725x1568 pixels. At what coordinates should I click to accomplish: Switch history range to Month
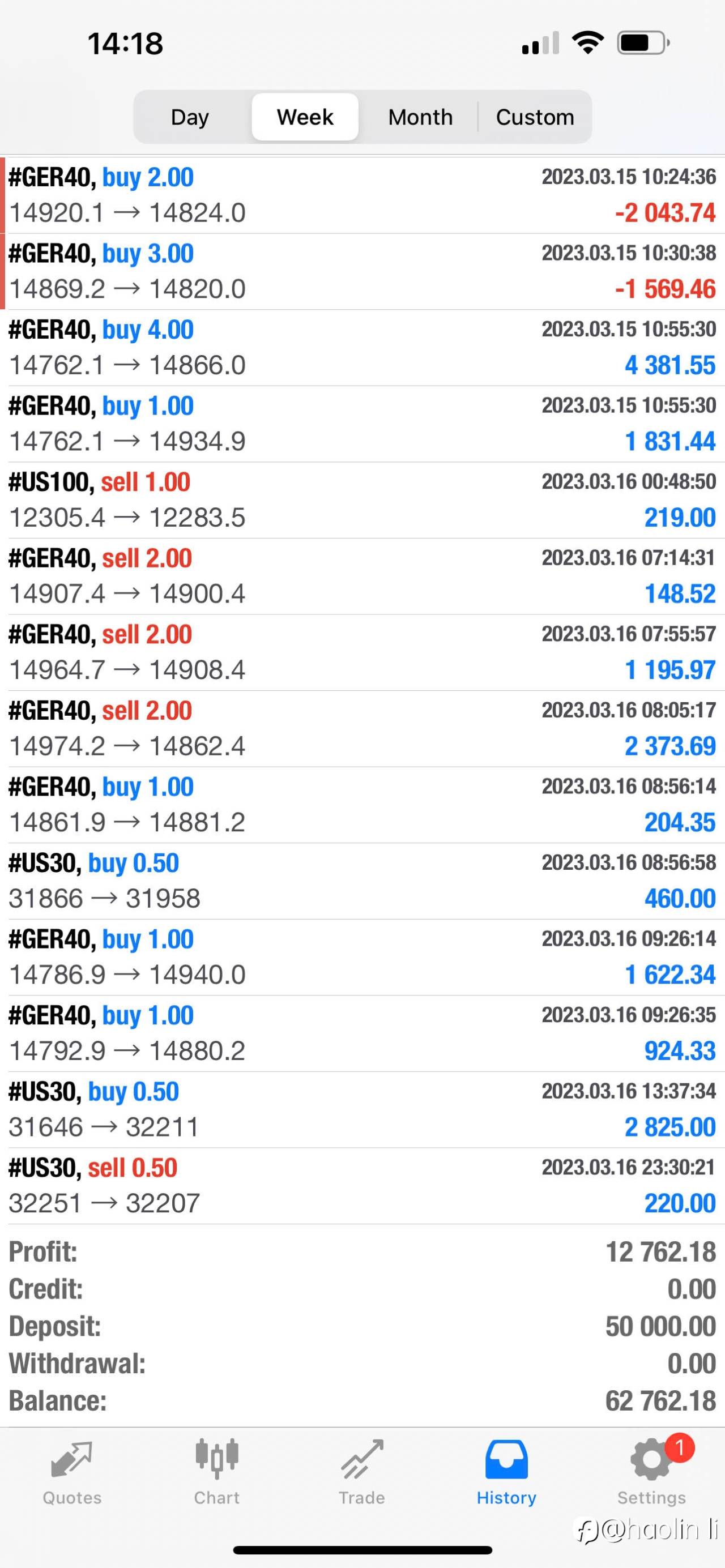click(x=420, y=117)
